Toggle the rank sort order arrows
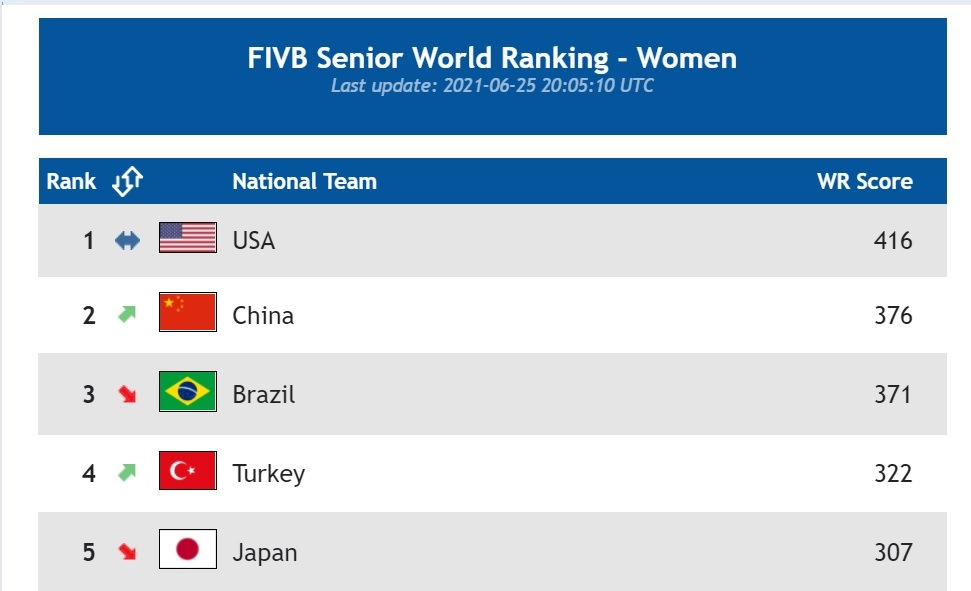 tap(125, 181)
